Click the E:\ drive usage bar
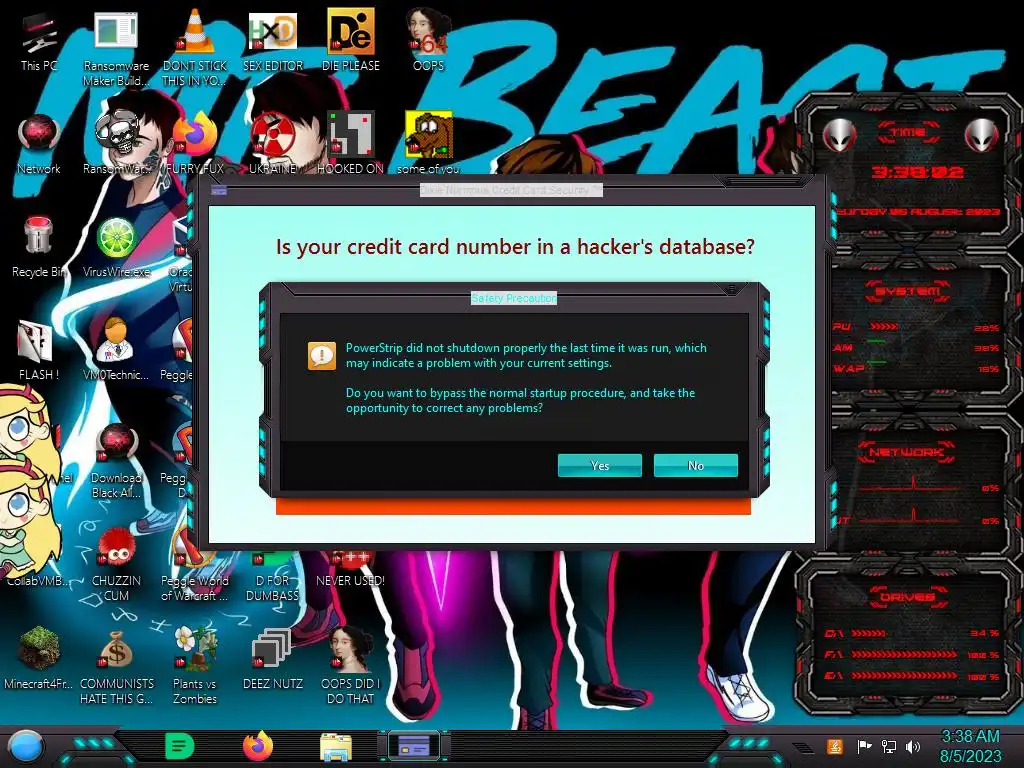The height and width of the screenshot is (768, 1024). (x=904, y=675)
